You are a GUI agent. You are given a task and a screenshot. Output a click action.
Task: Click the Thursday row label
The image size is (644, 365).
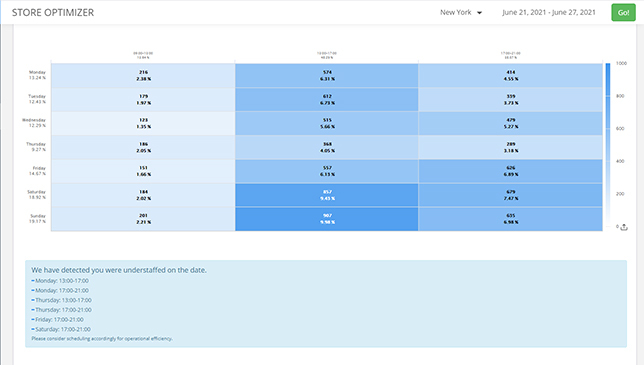click(x=36, y=147)
